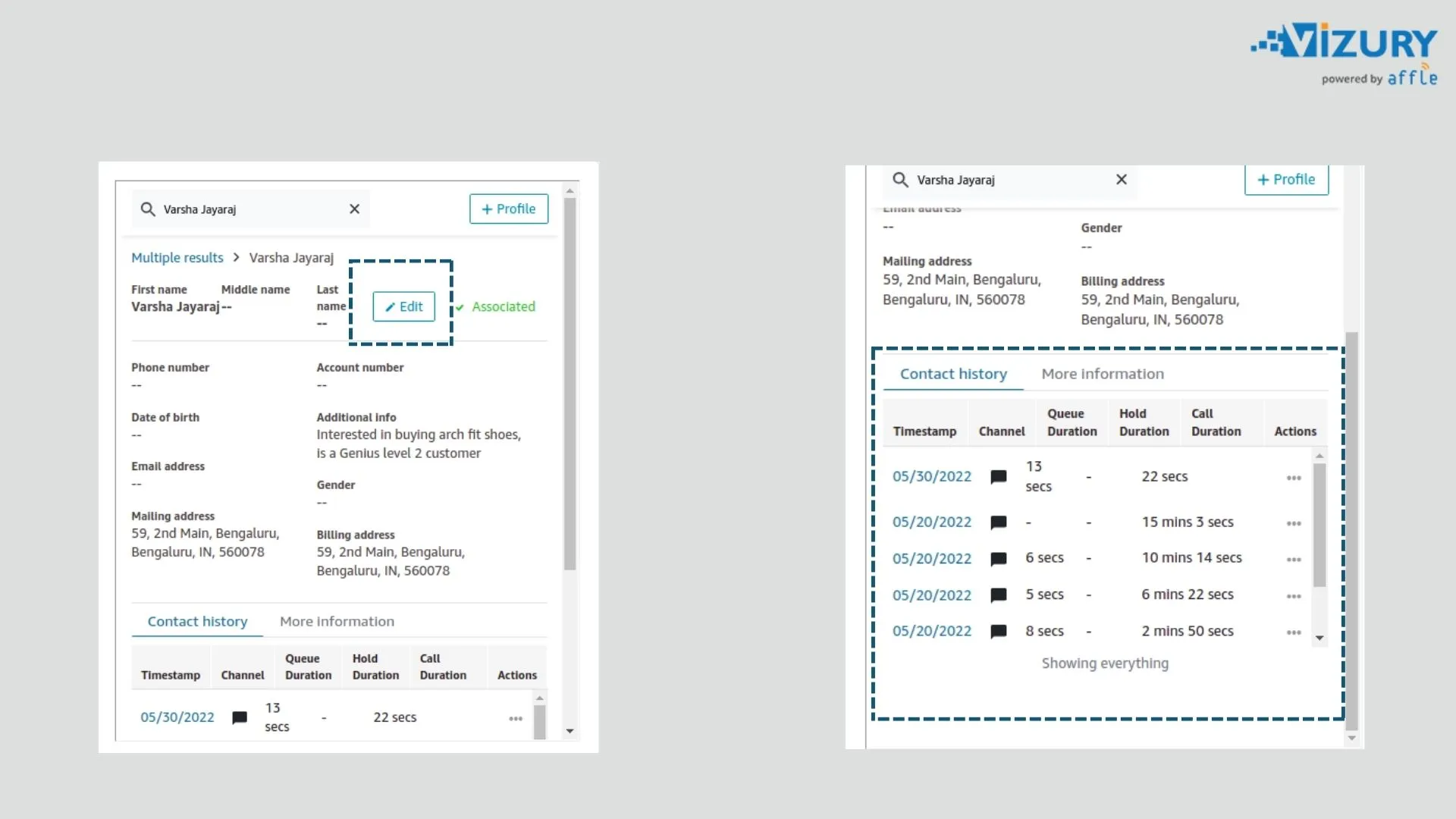Click down arrow of left panel main scrollbar
1456x819 pixels.
pos(570,732)
